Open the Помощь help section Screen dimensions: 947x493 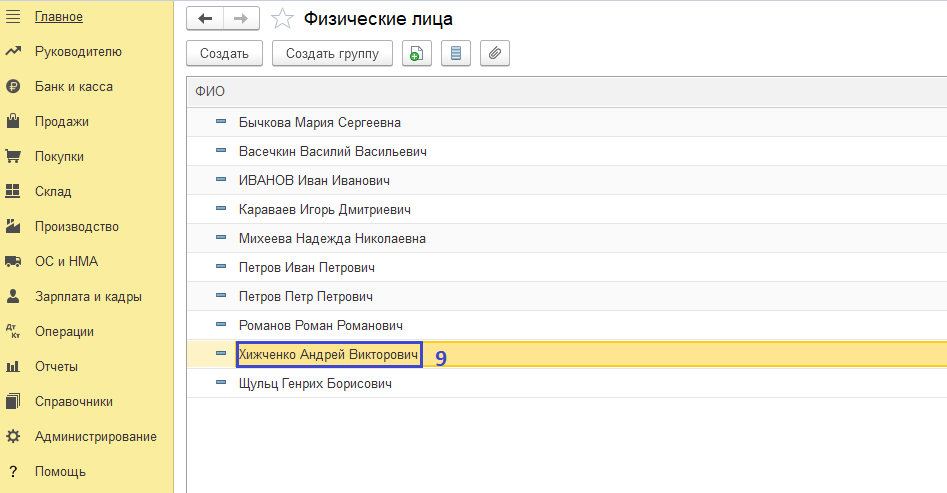tap(60, 472)
